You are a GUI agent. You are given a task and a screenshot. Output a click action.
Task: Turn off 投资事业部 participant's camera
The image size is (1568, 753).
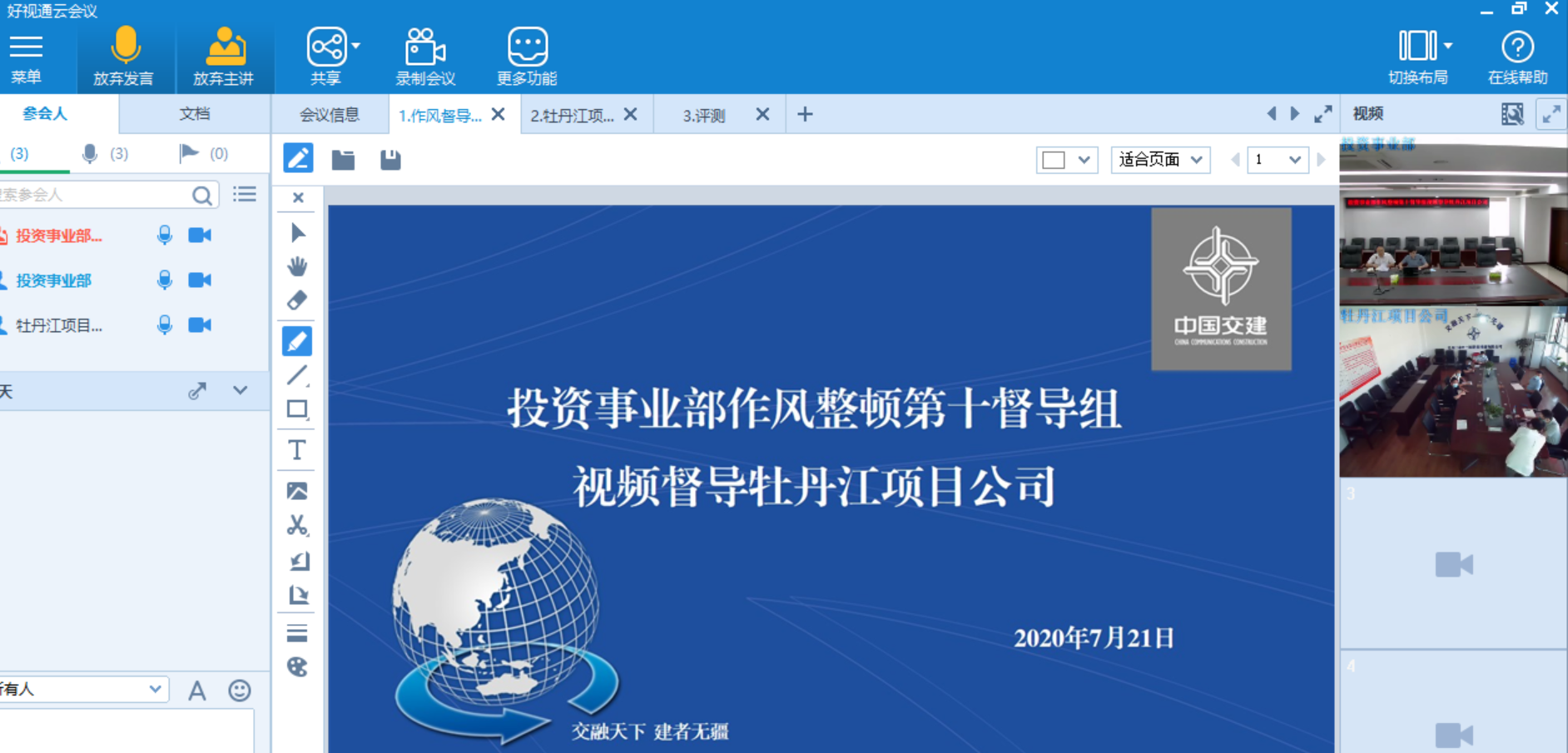tap(198, 280)
